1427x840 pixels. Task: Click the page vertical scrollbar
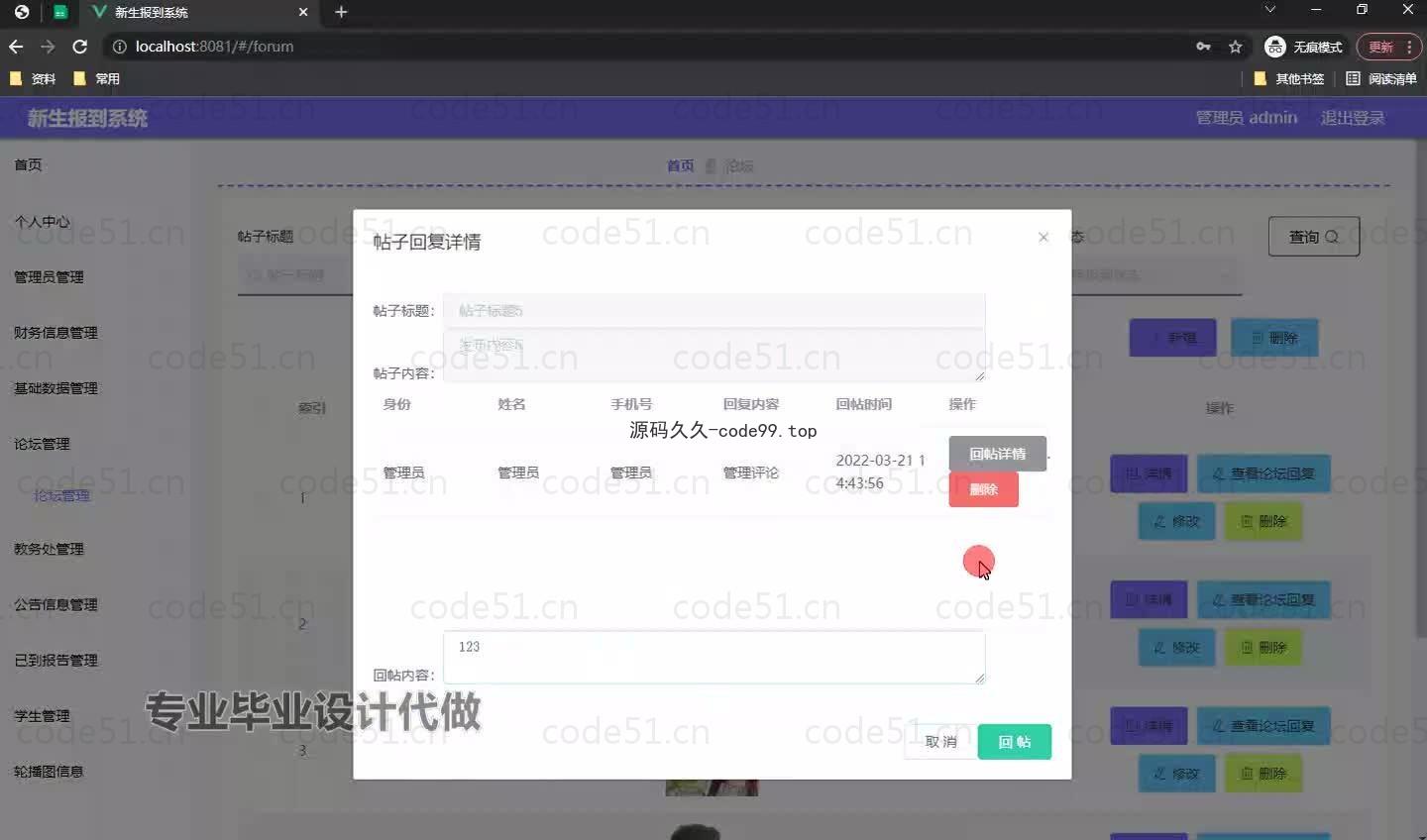click(x=1422, y=386)
